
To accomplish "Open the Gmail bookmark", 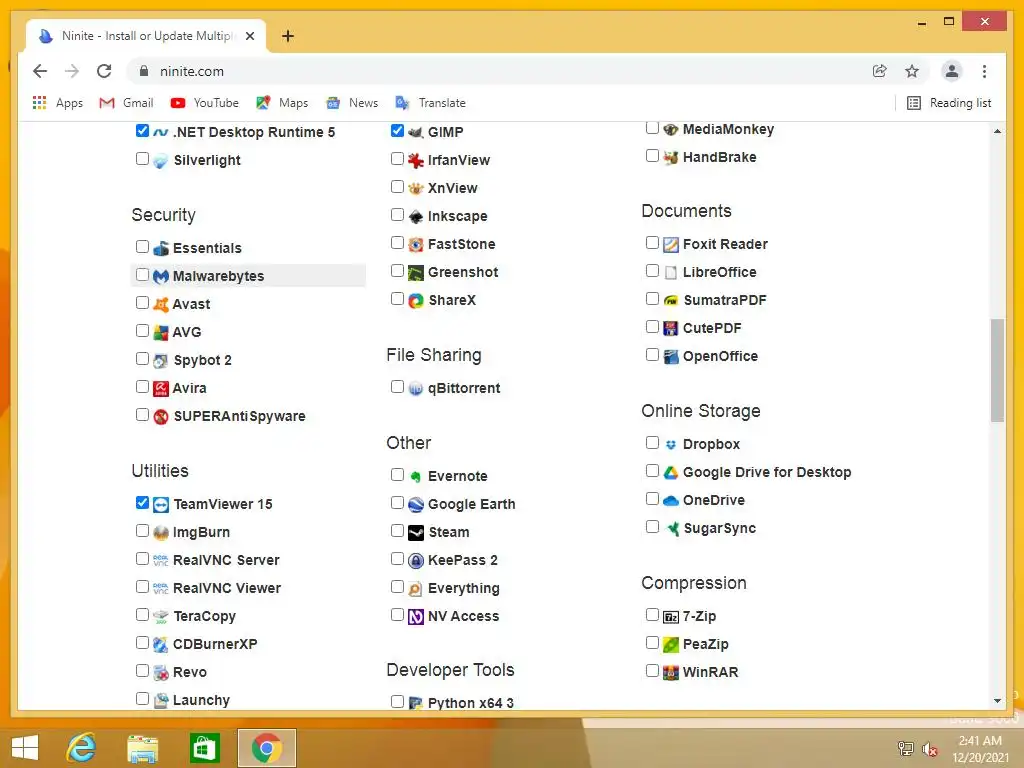I will pyautogui.click(x=126, y=103).
